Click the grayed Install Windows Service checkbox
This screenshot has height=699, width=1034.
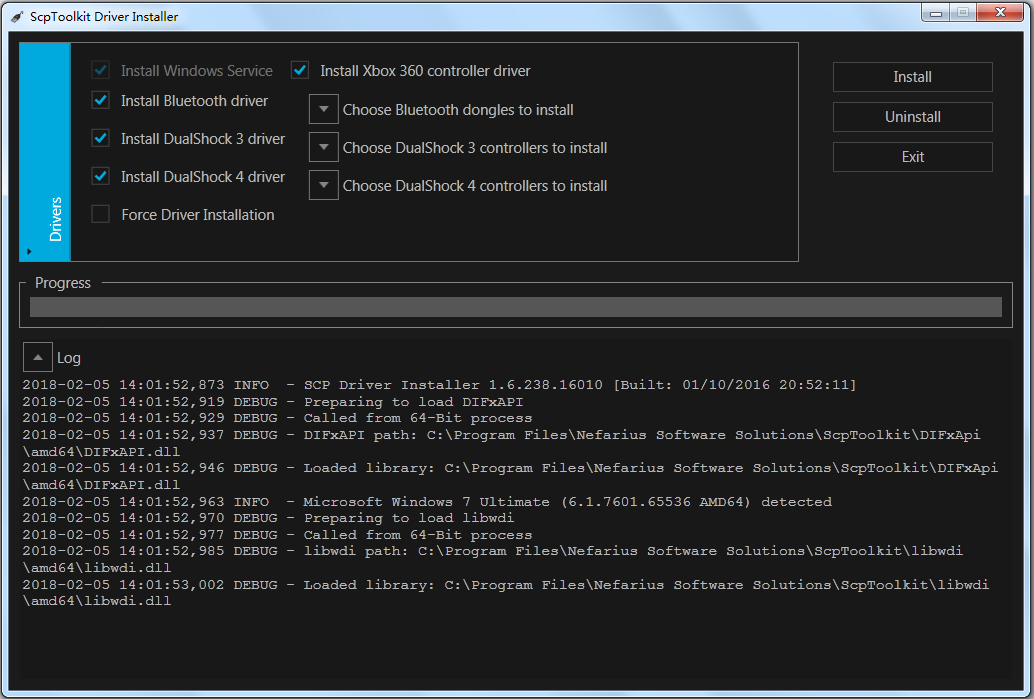click(x=100, y=70)
